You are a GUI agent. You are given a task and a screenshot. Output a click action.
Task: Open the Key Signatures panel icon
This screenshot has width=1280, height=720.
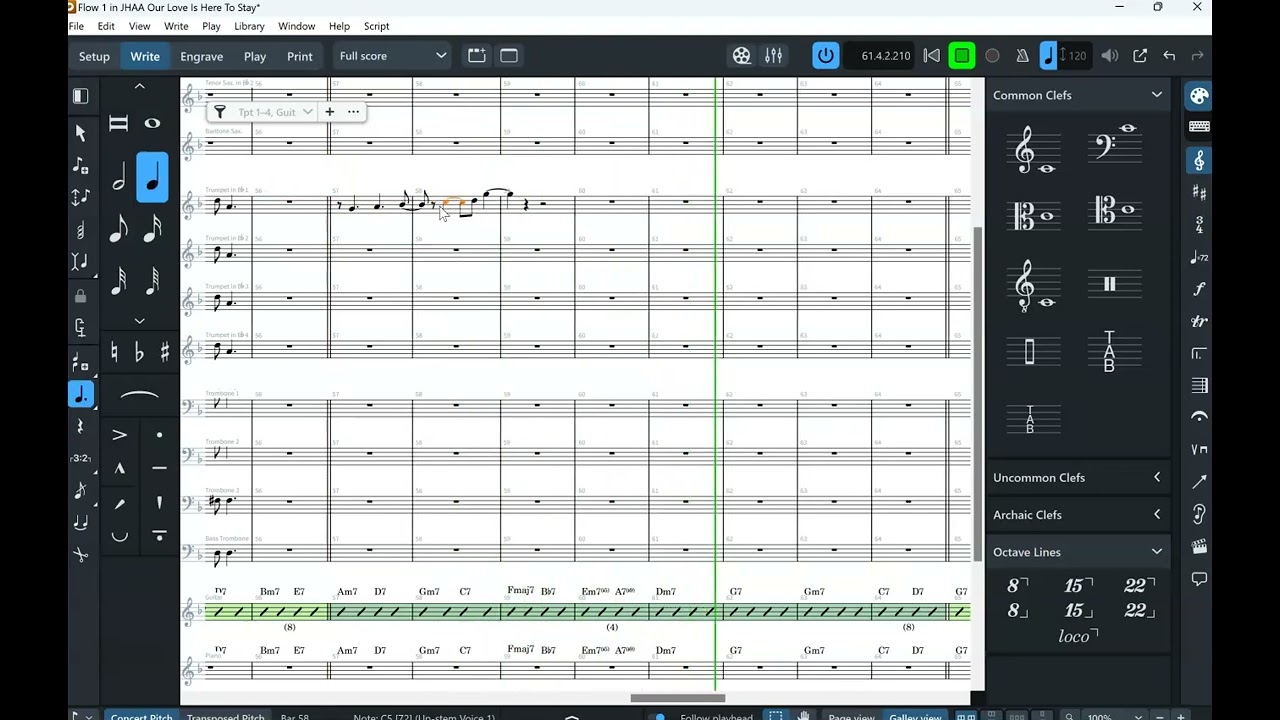(1198, 192)
